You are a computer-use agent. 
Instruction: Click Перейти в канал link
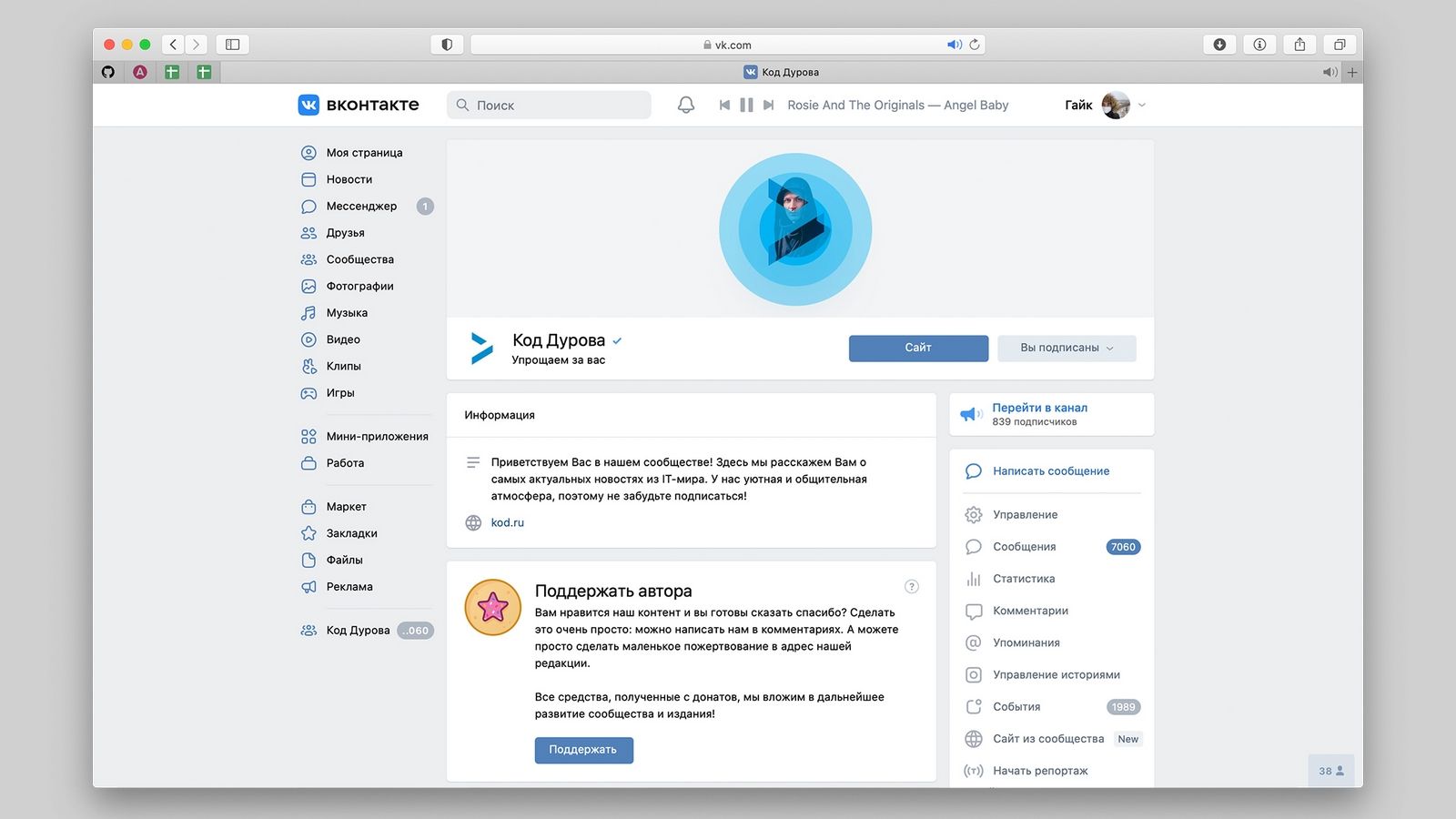coord(1039,408)
